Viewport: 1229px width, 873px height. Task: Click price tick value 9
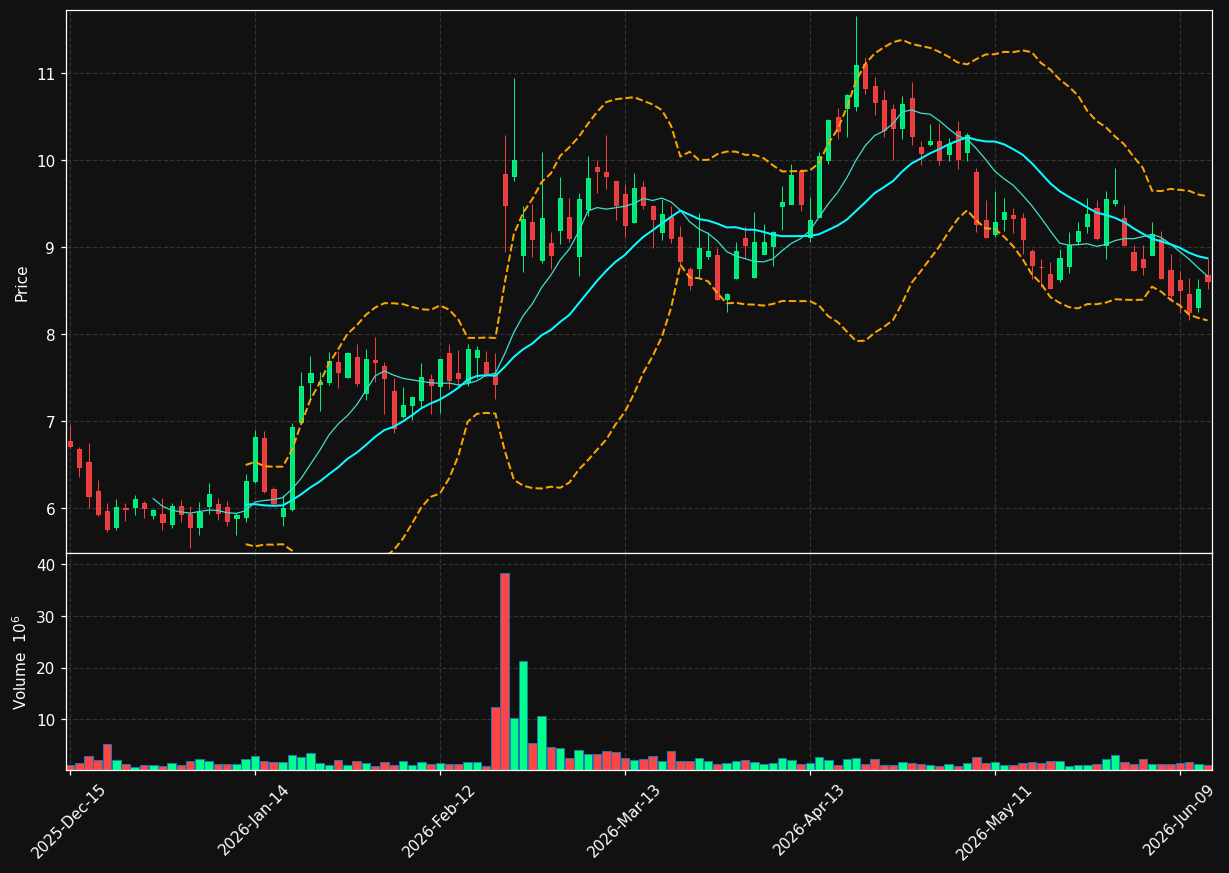[51, 248]
